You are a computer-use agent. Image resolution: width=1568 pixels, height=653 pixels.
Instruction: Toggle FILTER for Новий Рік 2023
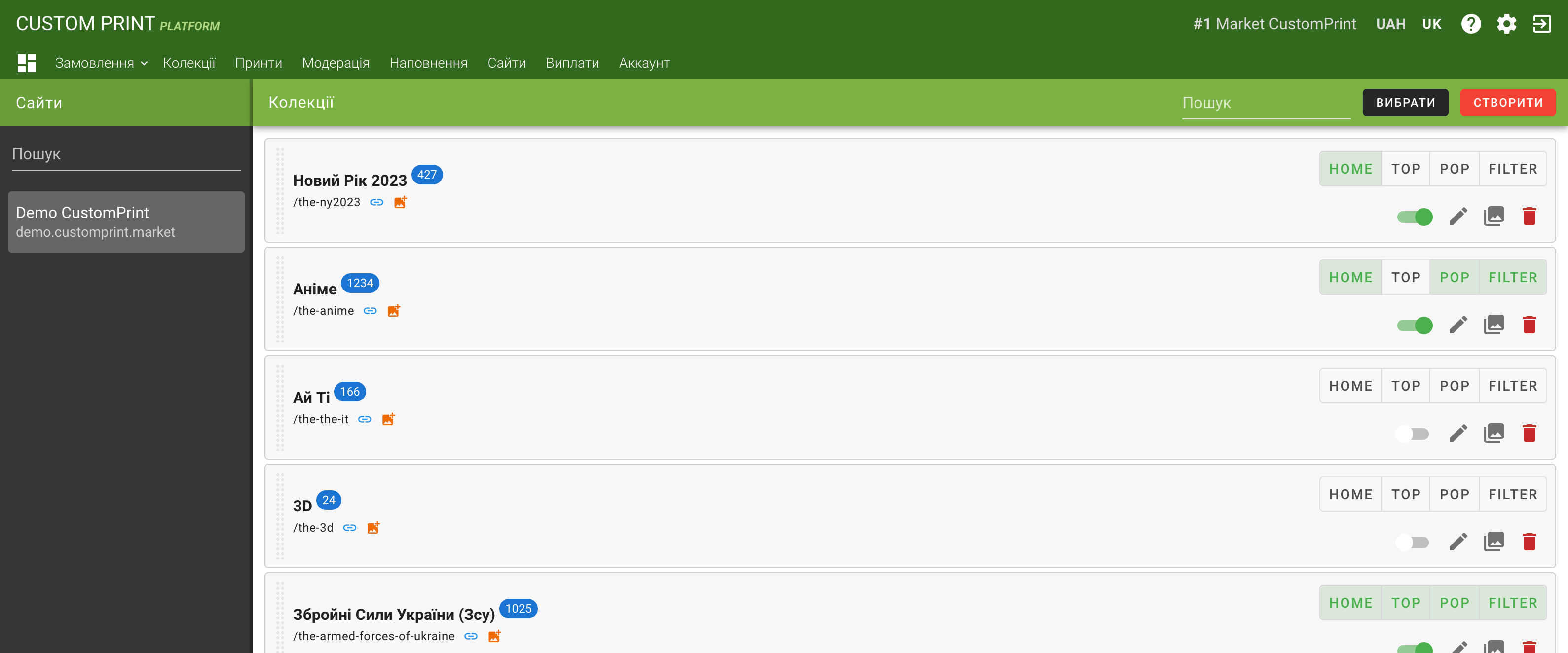[x=1513, y=169]
